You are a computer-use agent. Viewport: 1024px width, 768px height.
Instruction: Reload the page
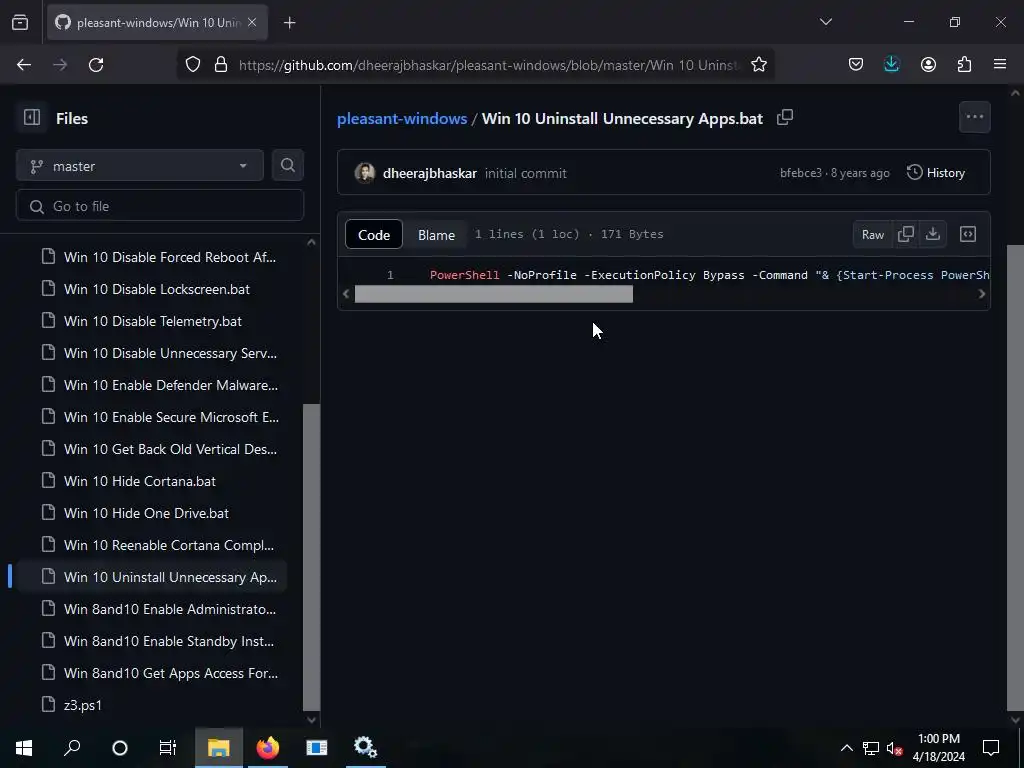pos(96,65)
